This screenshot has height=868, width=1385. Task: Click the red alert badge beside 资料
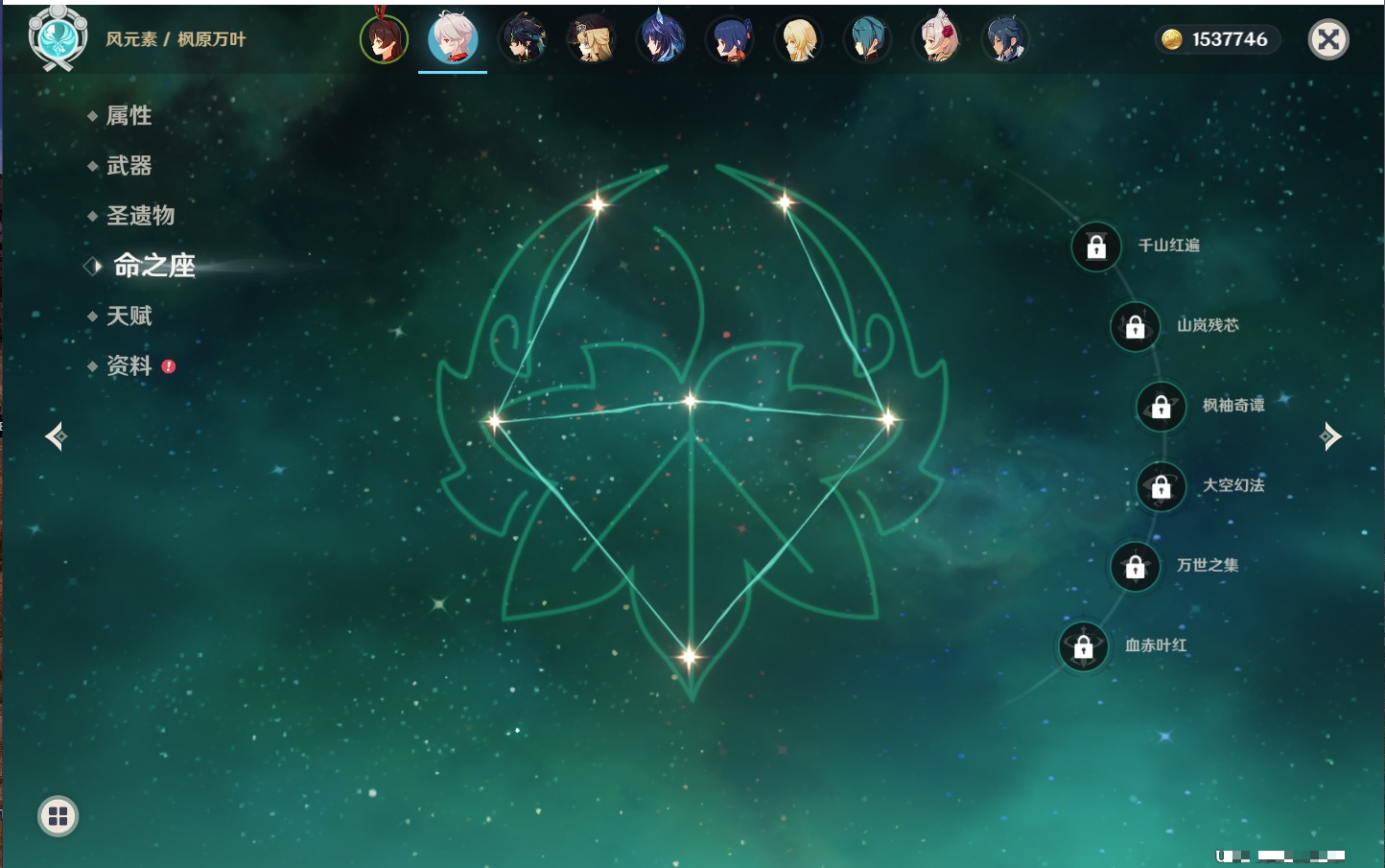(169, 366)
